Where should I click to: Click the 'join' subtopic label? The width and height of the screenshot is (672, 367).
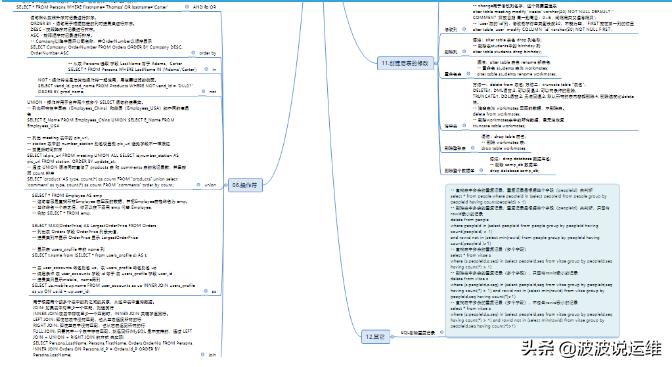tap(212, 355)
